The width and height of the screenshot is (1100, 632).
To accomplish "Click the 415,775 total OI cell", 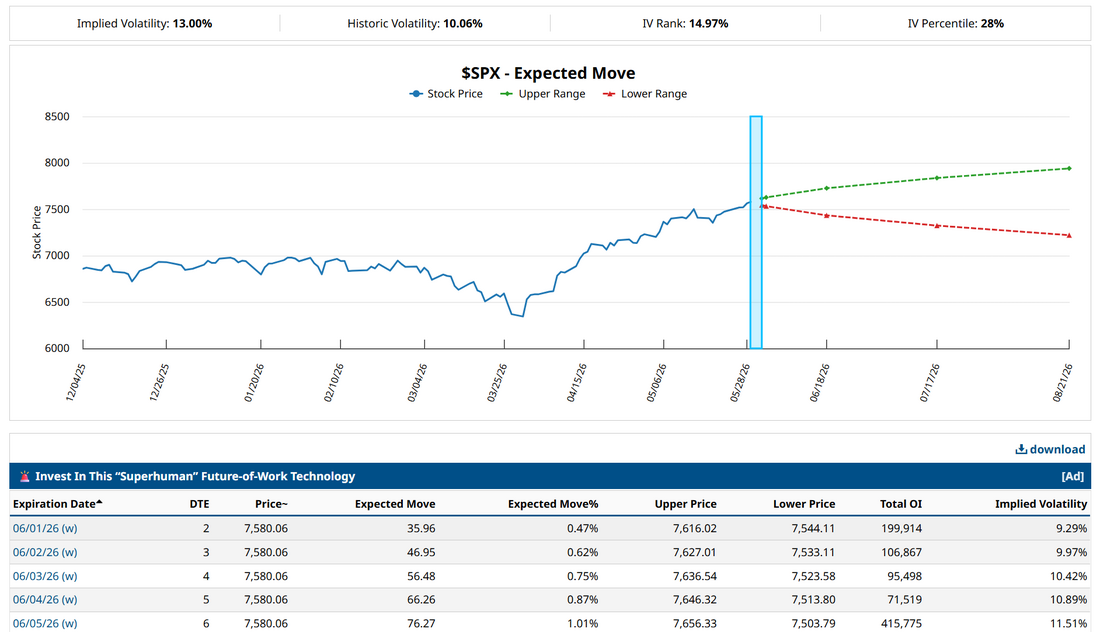I will [x=901, y=623].
